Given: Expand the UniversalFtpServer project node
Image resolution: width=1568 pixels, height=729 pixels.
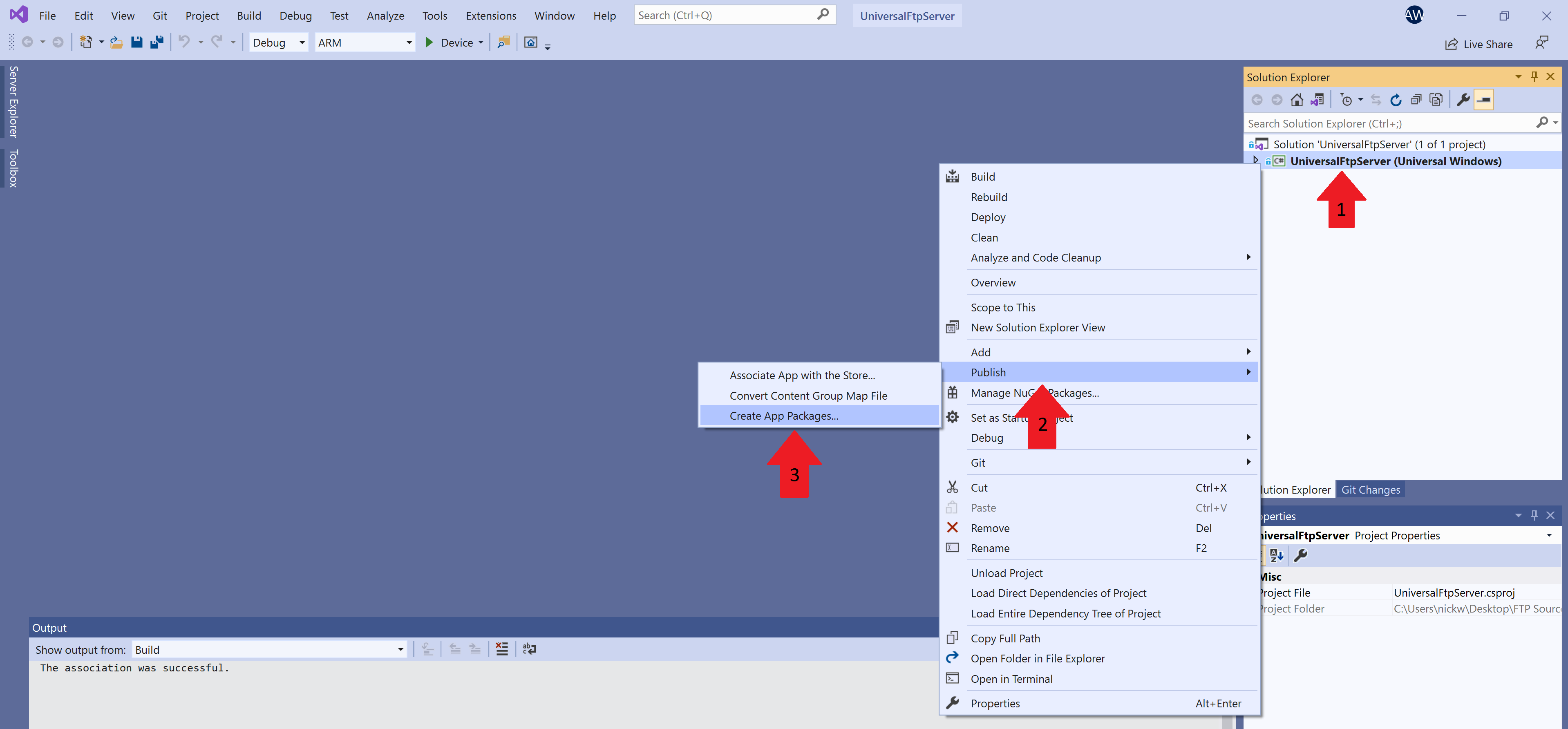Looking at the screenshot, I should tap(1255, 161).
